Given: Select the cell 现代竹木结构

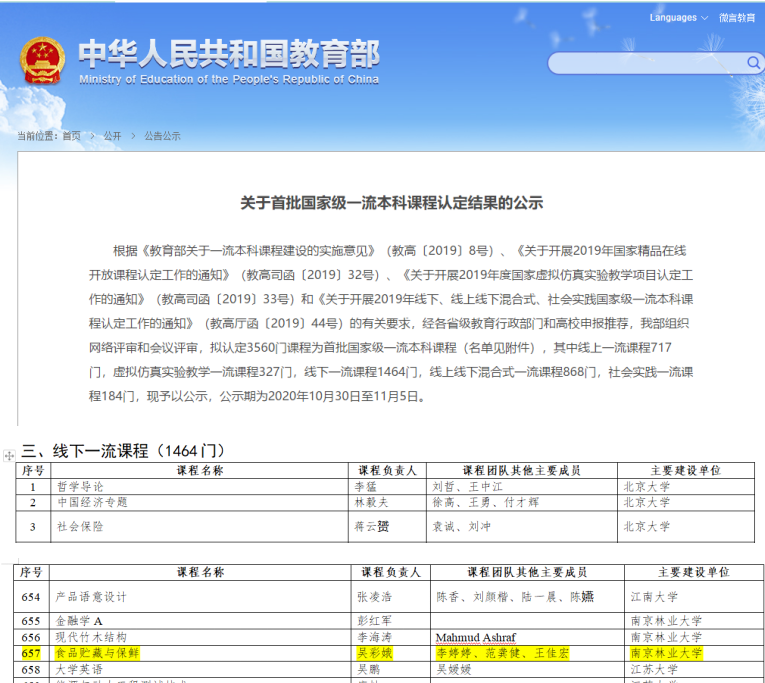Looking at the screenshot, I should tap(200, 637).
